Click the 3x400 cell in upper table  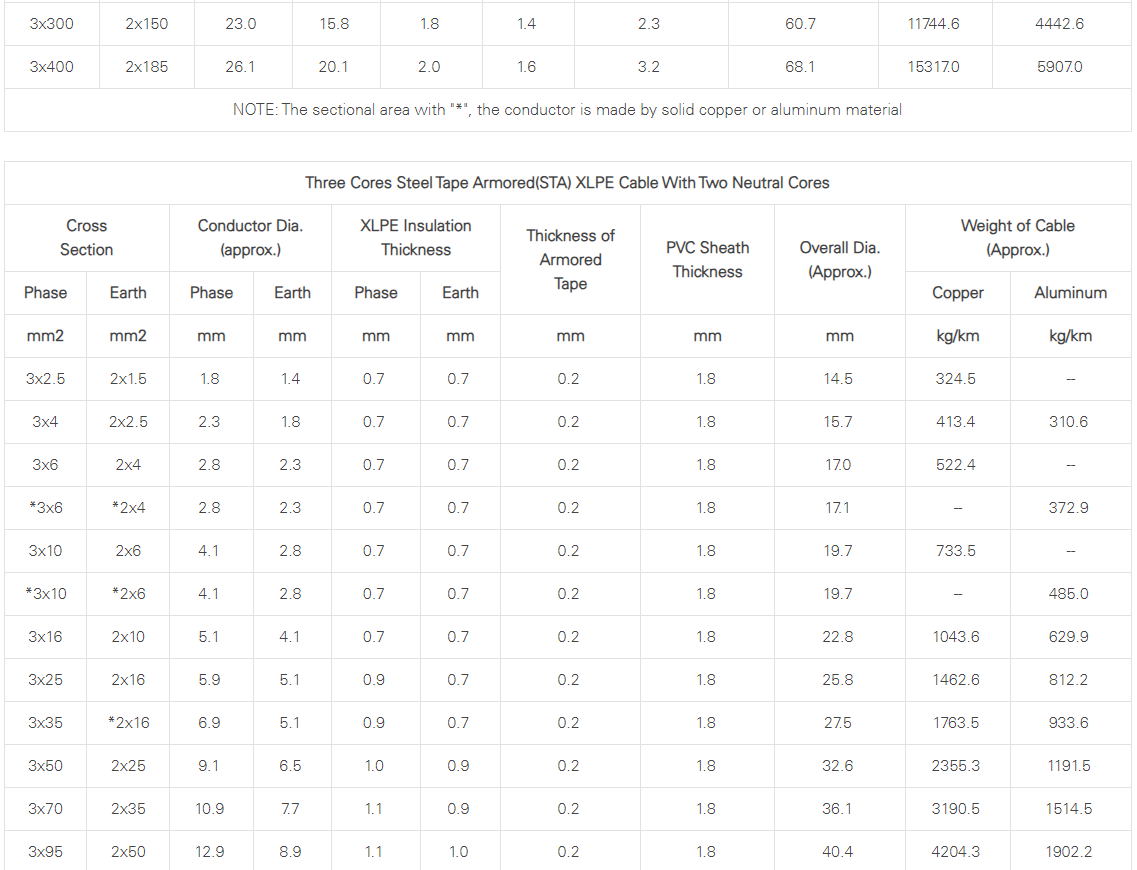point(51,67)
